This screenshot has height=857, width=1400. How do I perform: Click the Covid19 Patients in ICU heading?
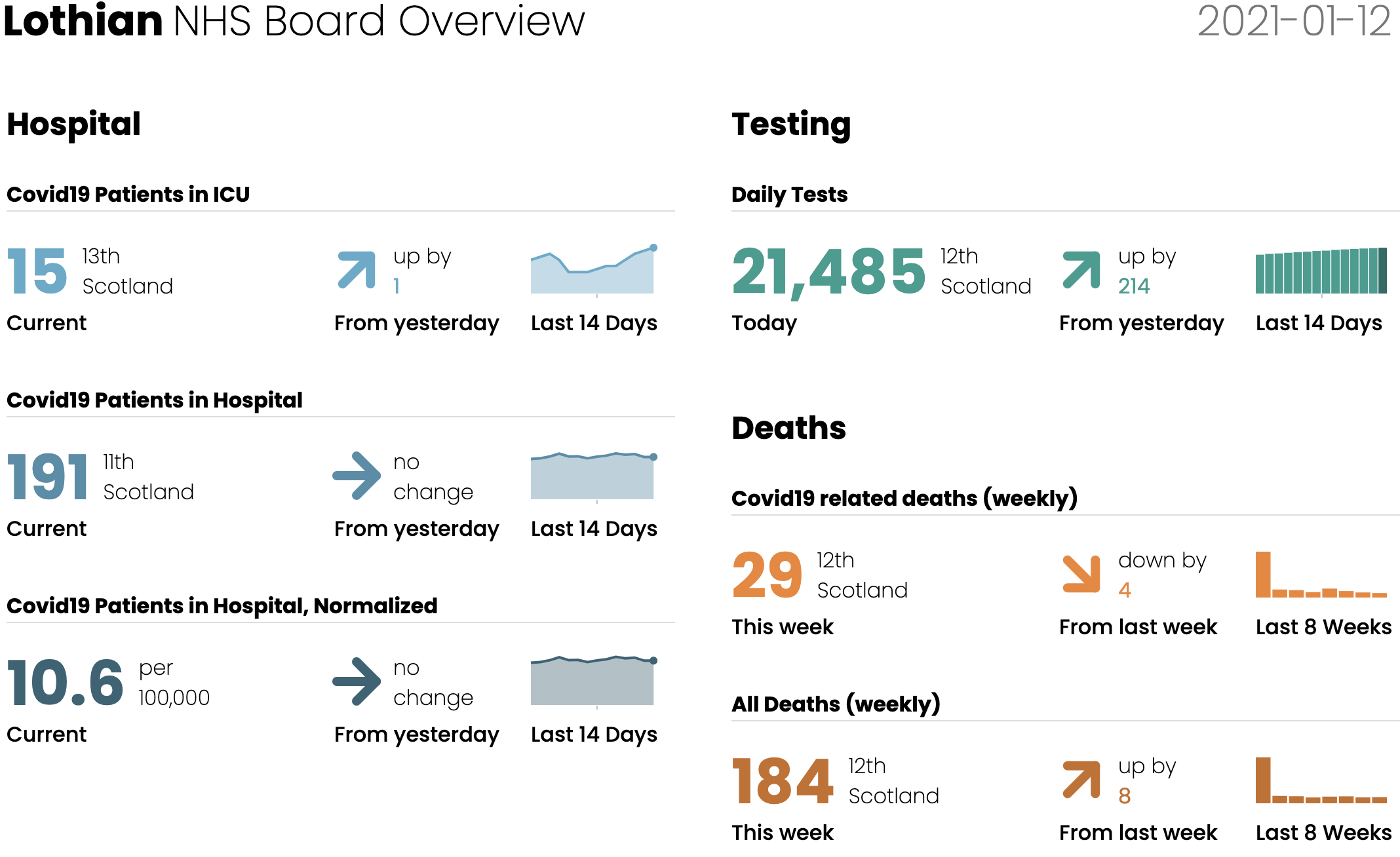pyautogui.click(x=128, y=195)
